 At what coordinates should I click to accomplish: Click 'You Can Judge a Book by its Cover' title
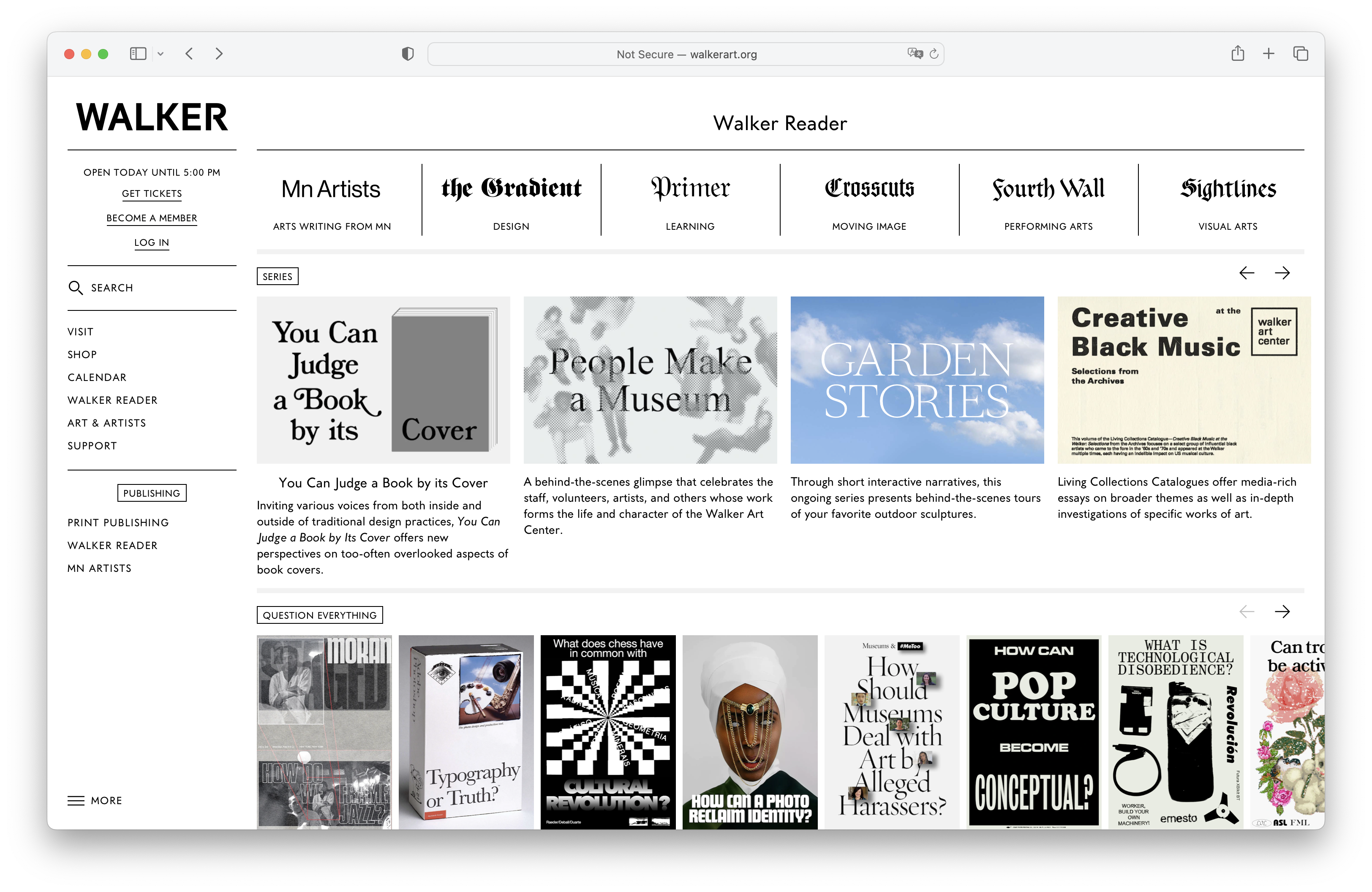(x=384, y=483)
